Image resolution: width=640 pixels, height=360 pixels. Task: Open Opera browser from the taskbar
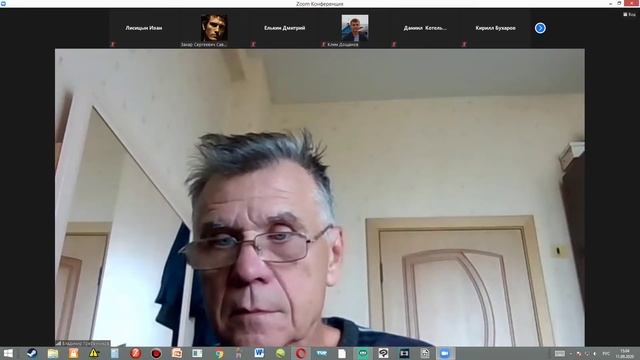click(301, 353)
